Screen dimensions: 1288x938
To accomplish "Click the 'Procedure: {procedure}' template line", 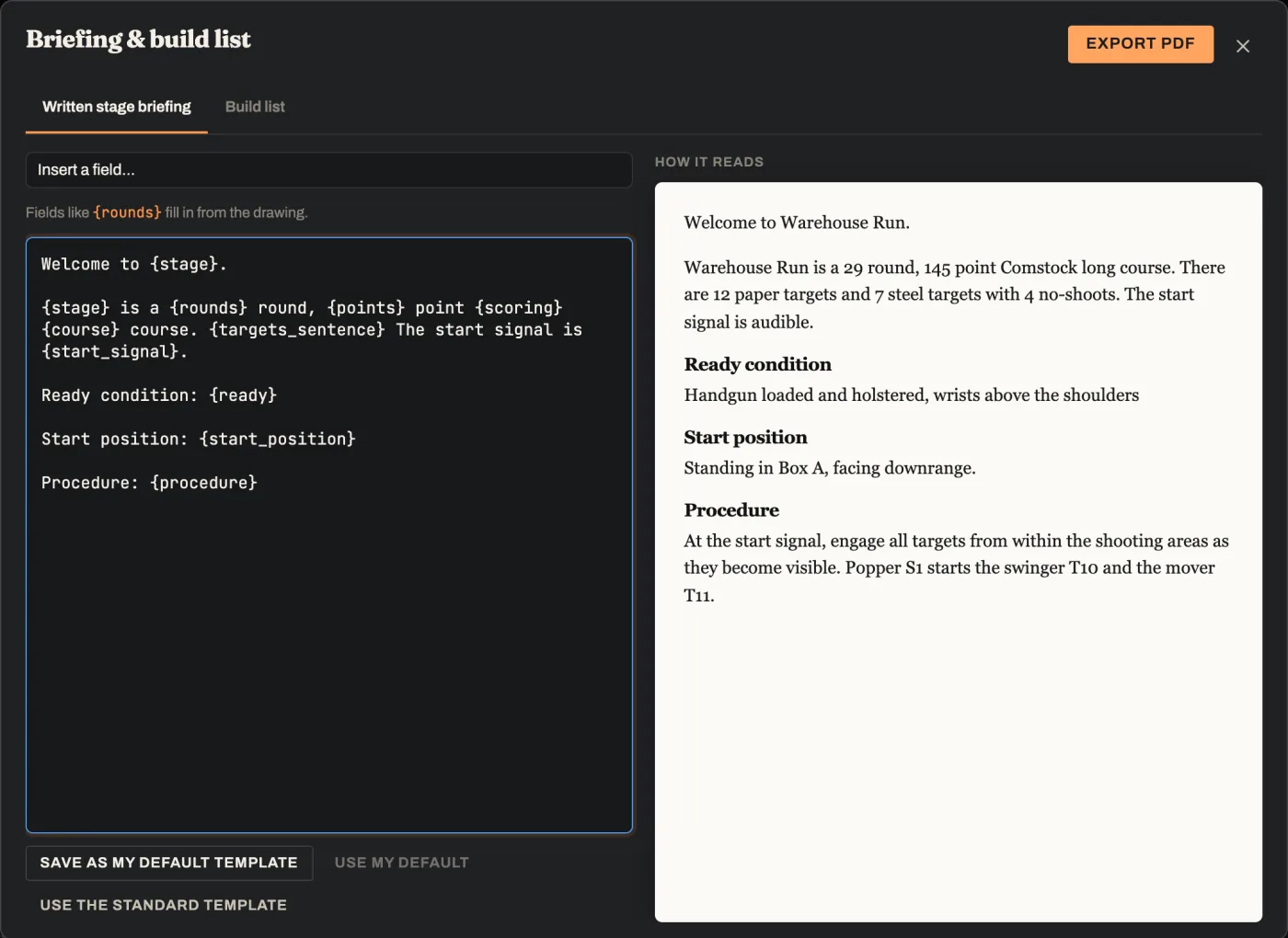I will click(x=149, y=483).
